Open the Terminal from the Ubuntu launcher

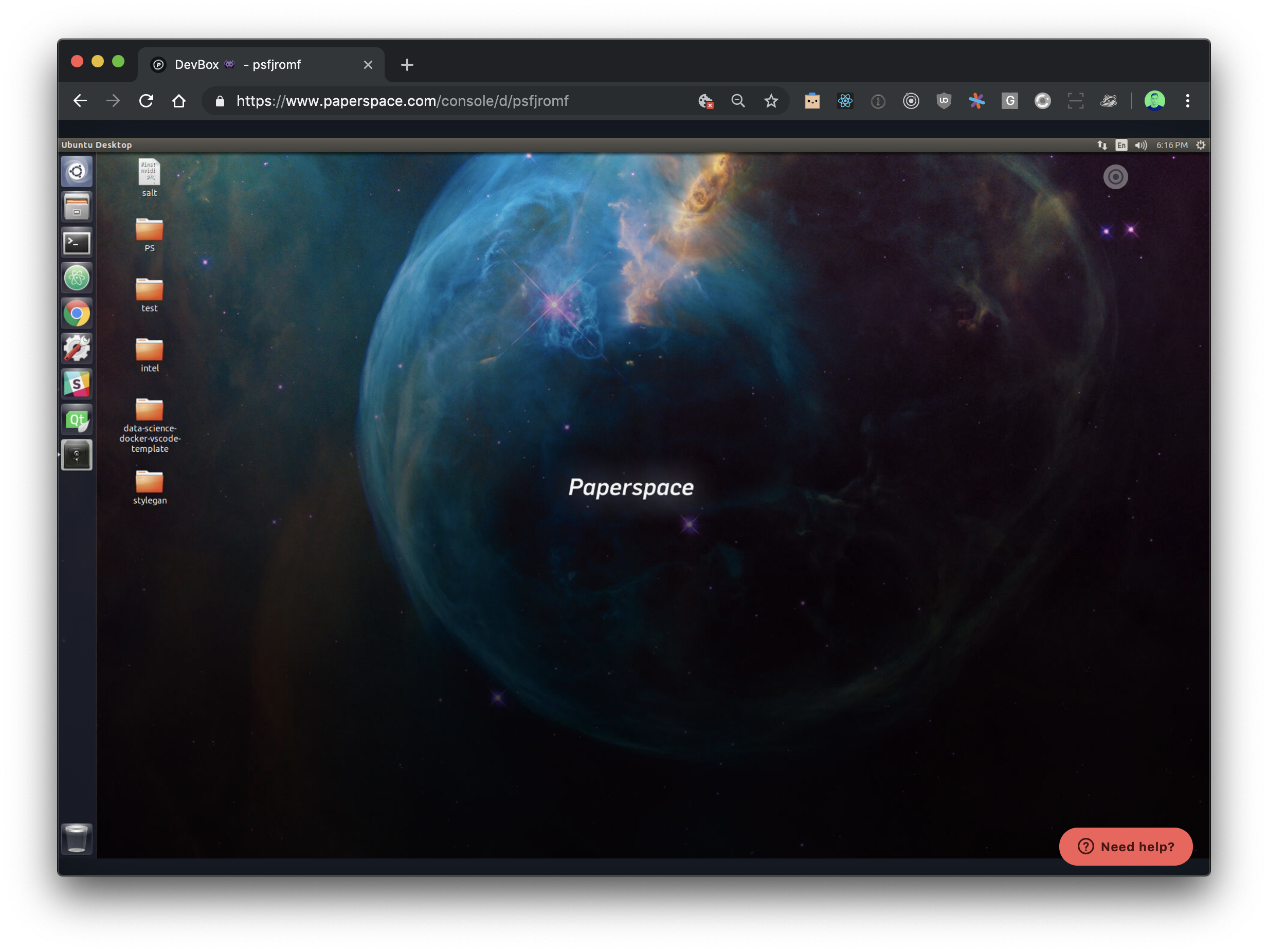coord(77,243)
